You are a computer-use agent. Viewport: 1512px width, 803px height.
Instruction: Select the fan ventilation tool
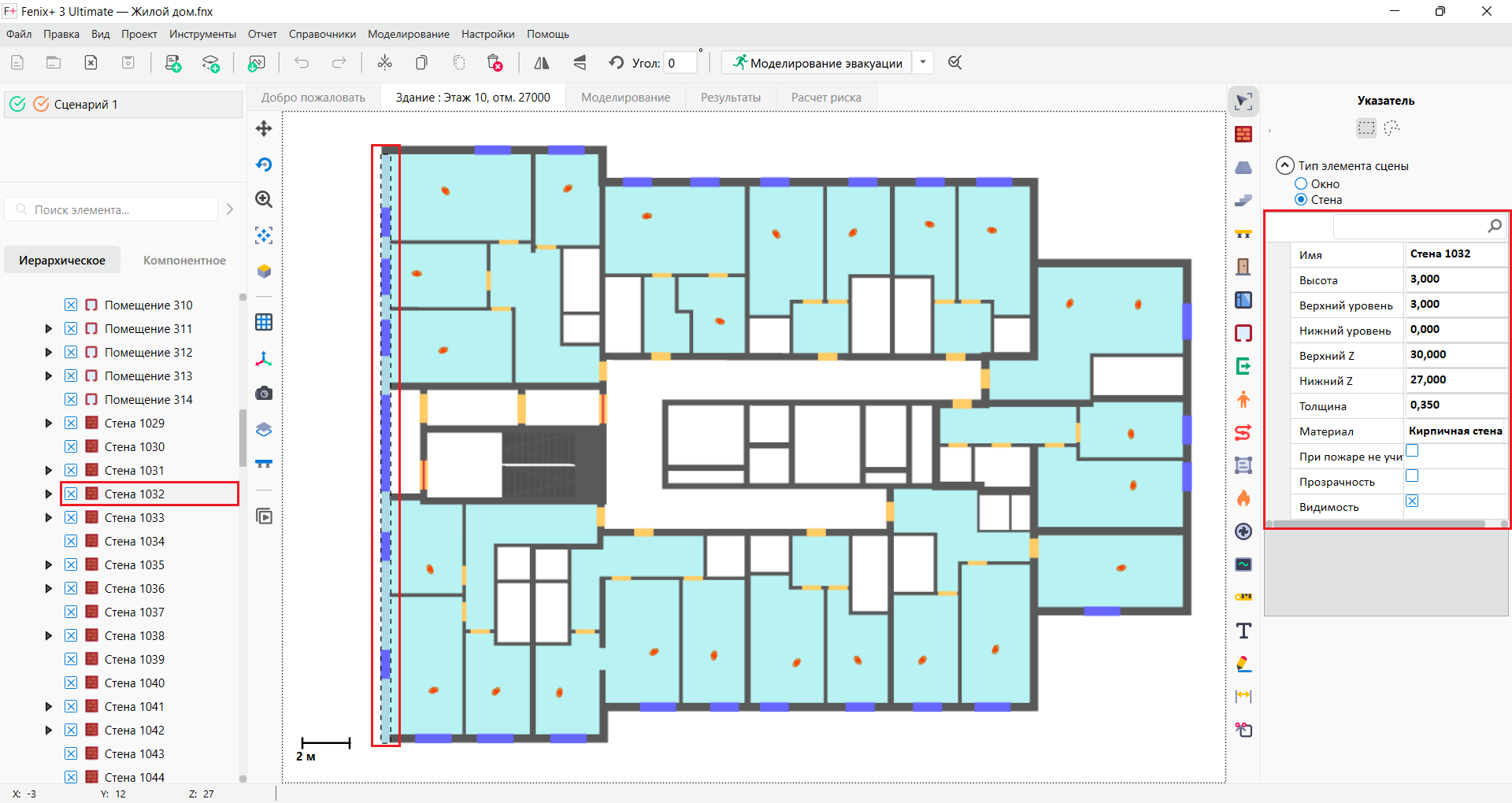coord(1243,531)
